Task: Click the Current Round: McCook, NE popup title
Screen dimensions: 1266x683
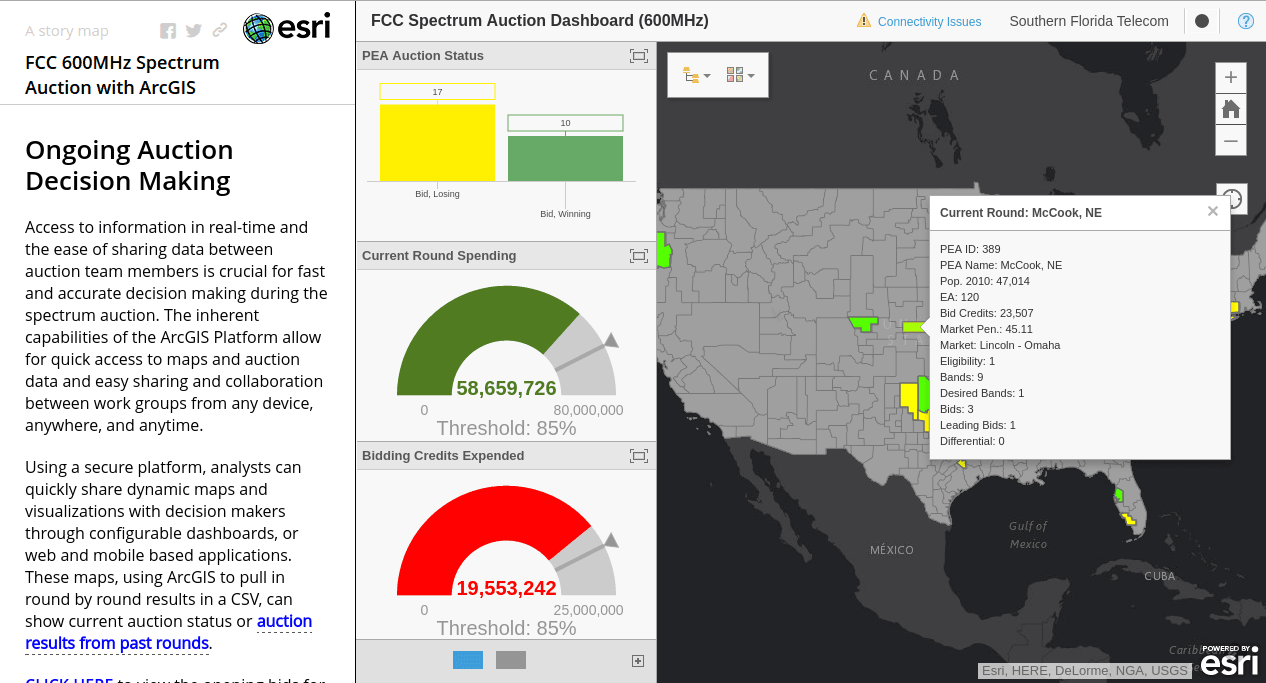Action: pos(1021,213)
